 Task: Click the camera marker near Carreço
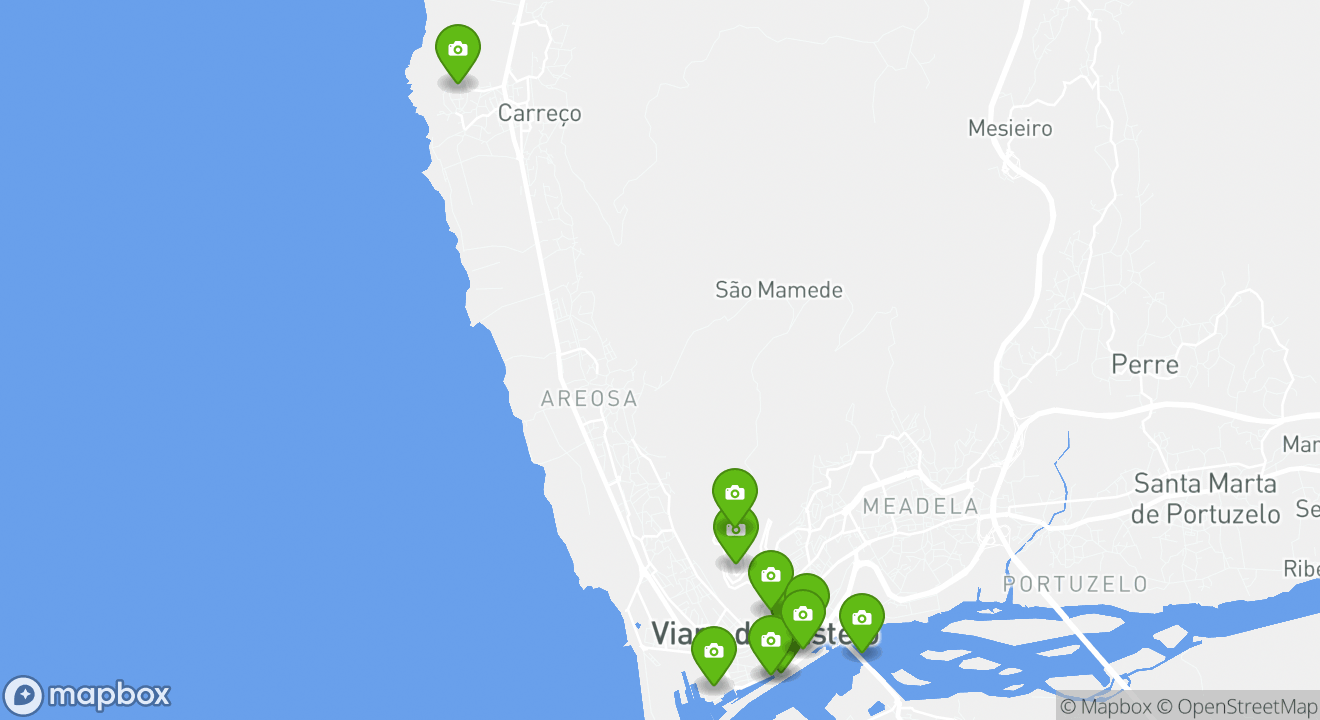(x=458, y=51)
